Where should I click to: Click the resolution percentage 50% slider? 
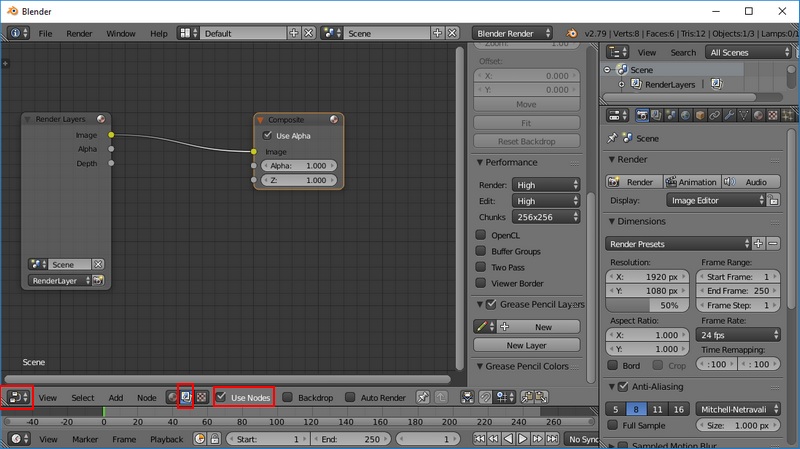click(647, 305)
